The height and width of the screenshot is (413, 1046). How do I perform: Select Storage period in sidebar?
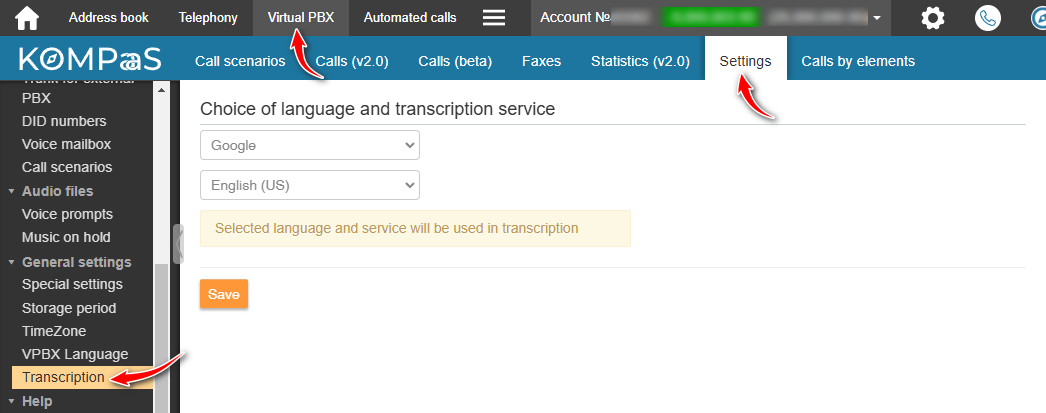(x=69, y=308)
